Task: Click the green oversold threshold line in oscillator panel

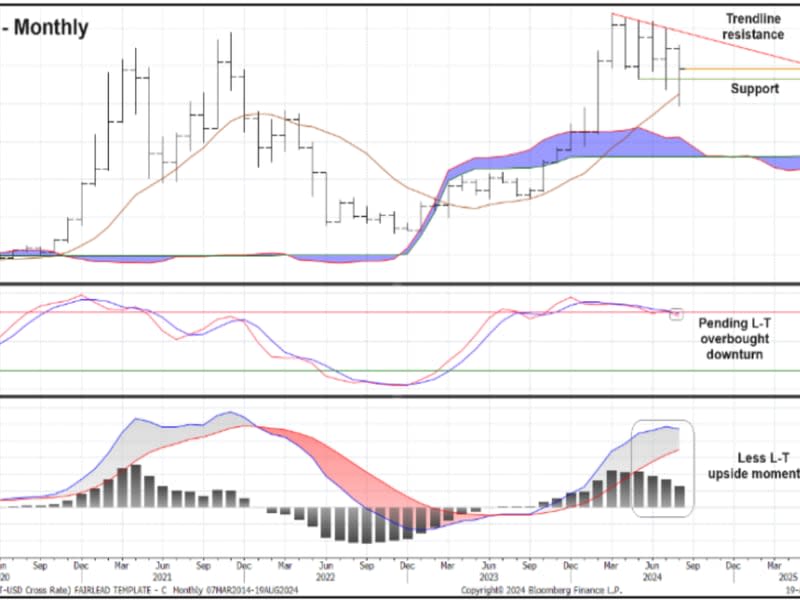Action: click(x=400, y=371)
